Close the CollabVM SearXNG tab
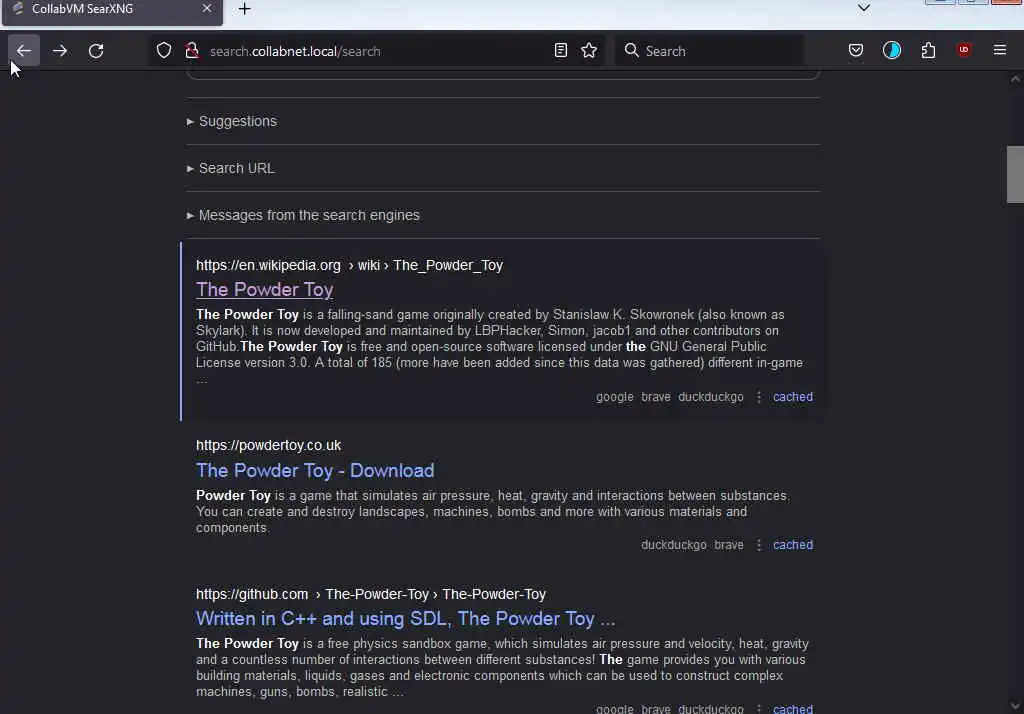1024x714 pixels. coord(206,8)
